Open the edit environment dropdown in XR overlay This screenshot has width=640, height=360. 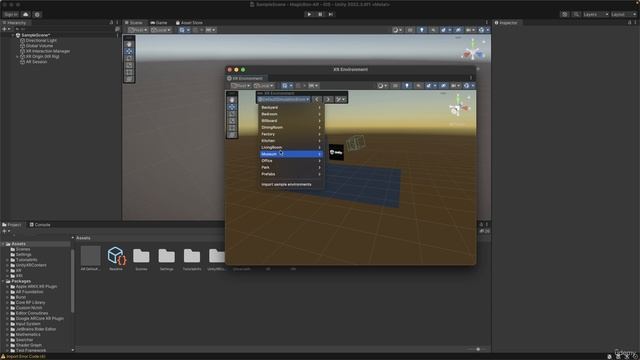pyautogui.click(x=340, y=99)
